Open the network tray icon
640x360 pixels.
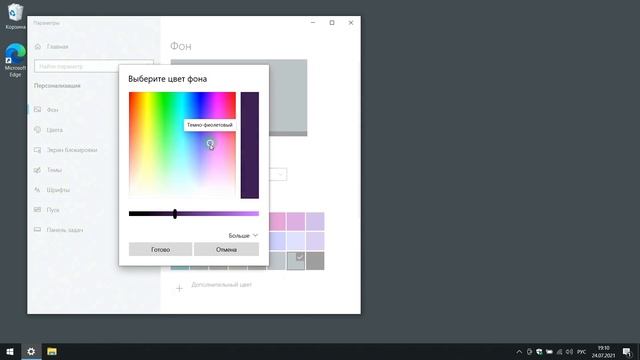point(559,352)
